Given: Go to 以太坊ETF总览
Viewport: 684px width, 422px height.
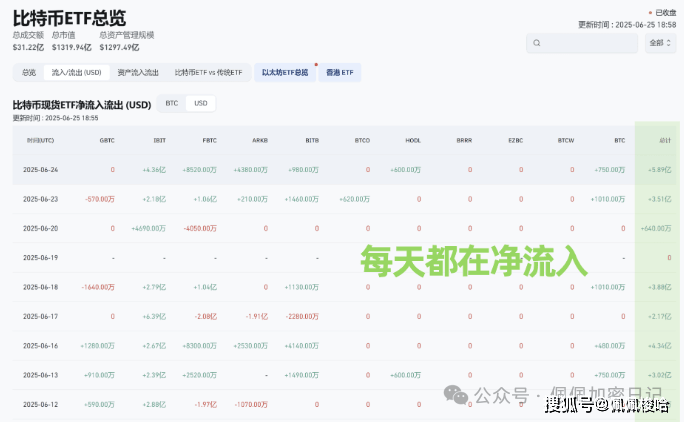Looking at the screenshot, I should (x=285, y=72).
